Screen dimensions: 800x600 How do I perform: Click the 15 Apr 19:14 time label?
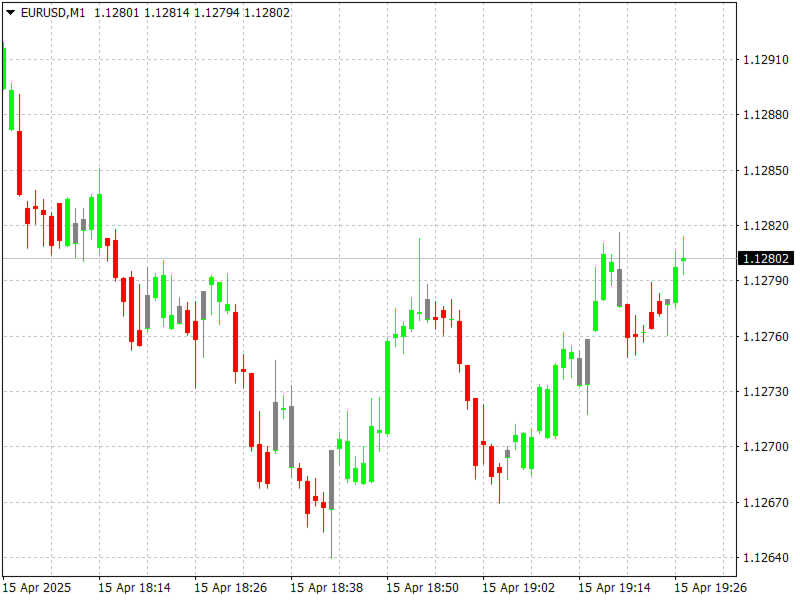614,588
